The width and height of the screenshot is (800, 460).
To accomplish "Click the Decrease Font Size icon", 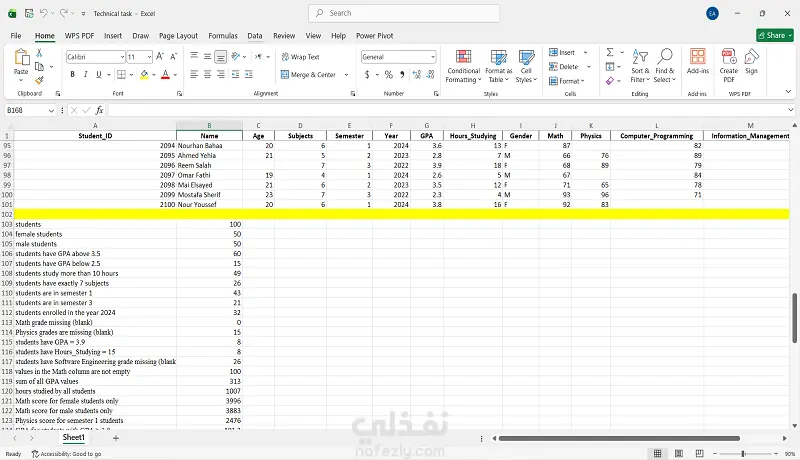I will (x=173, y=57).
